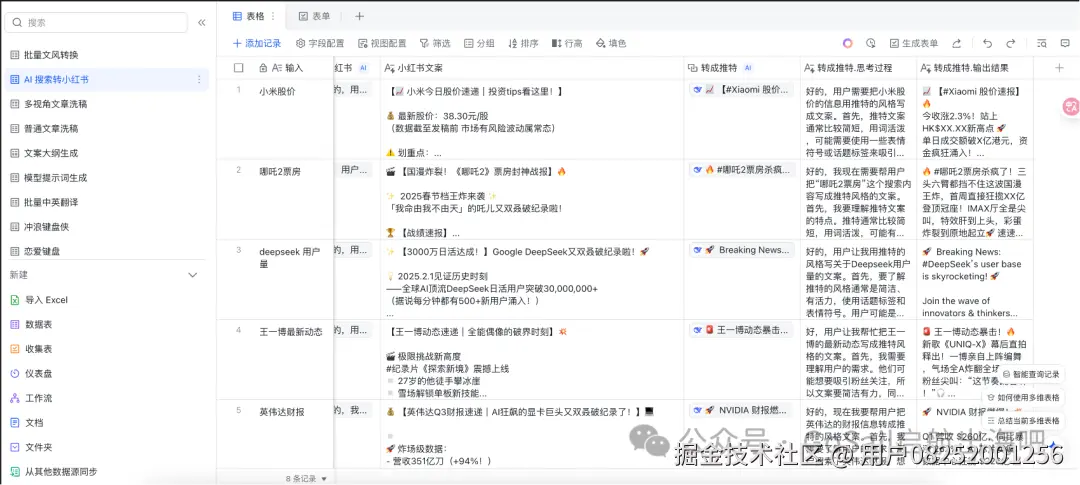Click the Breaking News AI result chip
1080x485 pixels.
tap(741, 250)
